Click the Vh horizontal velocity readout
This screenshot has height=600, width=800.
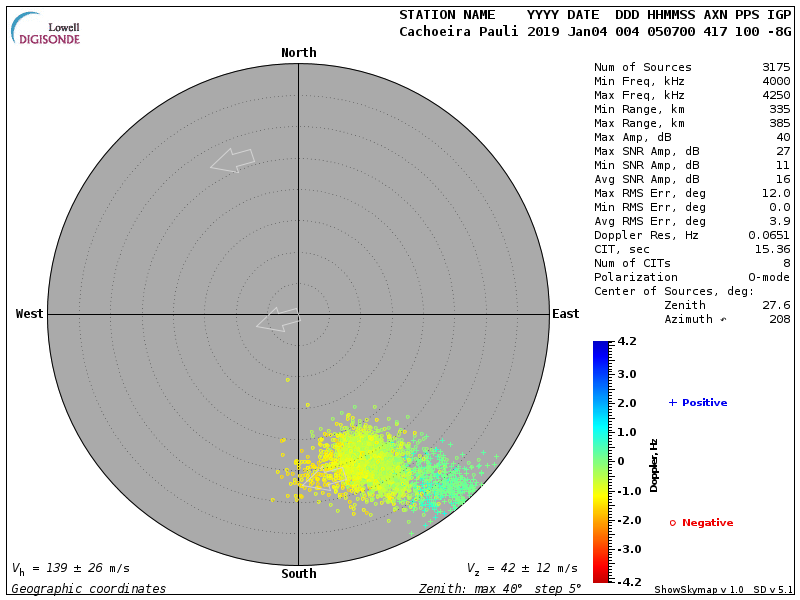coord(70,568)
